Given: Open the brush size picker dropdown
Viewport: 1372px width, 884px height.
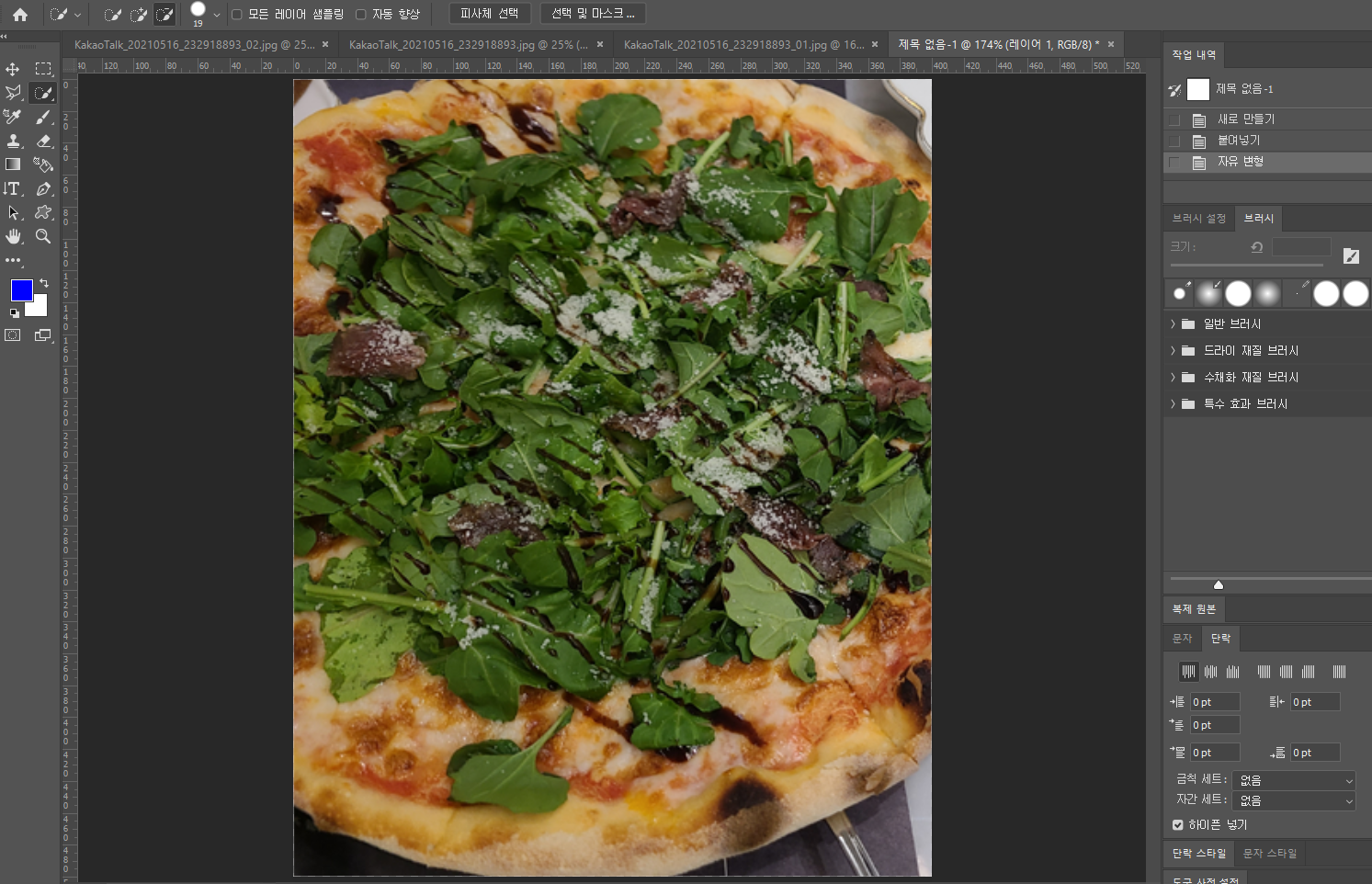Looking at the screenshot, I should 216,15.
